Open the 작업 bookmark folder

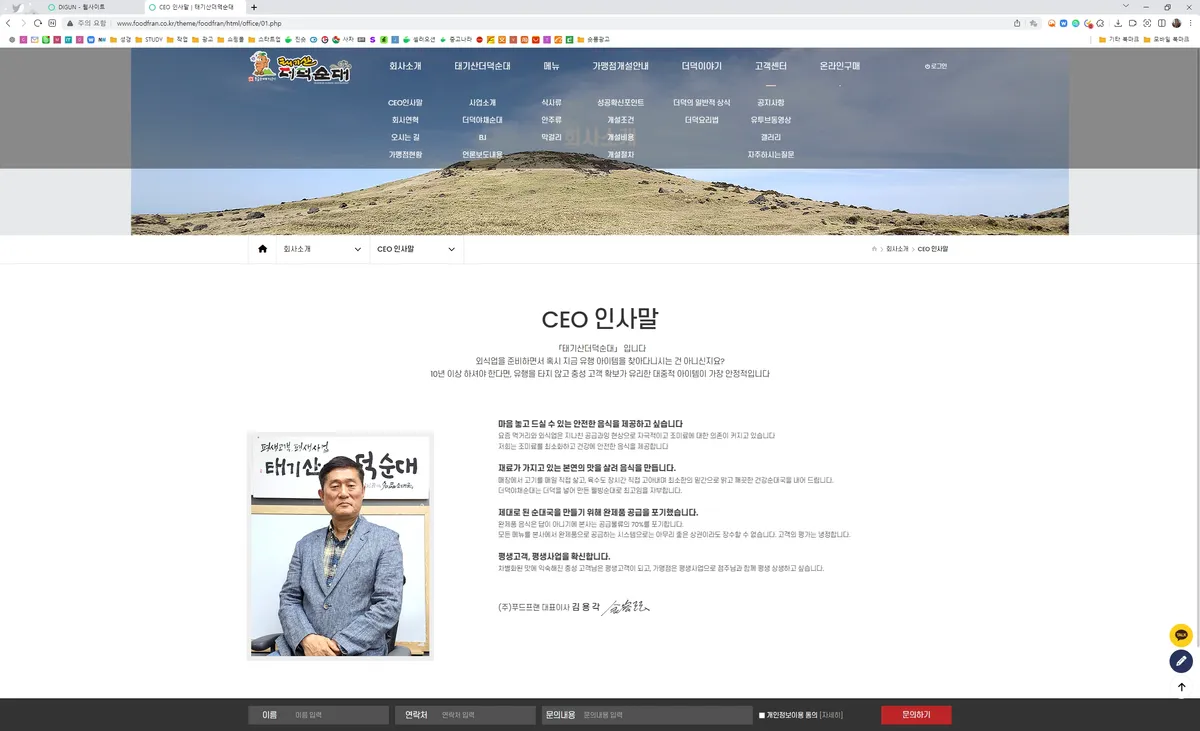coord(176,39)
